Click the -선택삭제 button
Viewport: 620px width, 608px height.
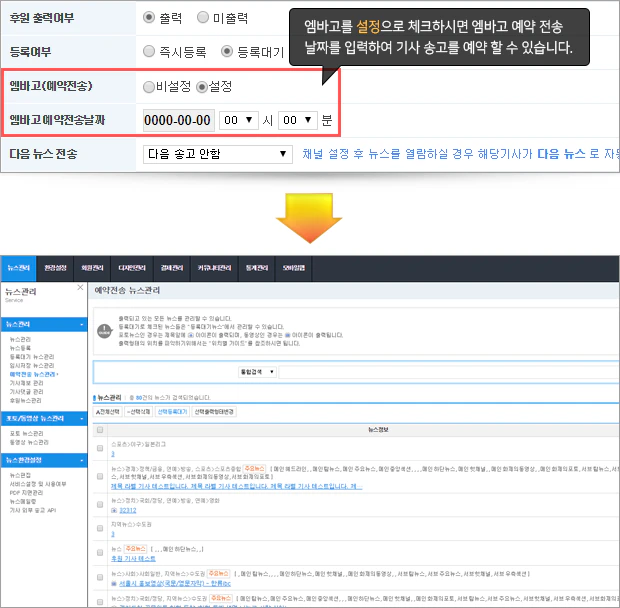(x=138, y=412)
